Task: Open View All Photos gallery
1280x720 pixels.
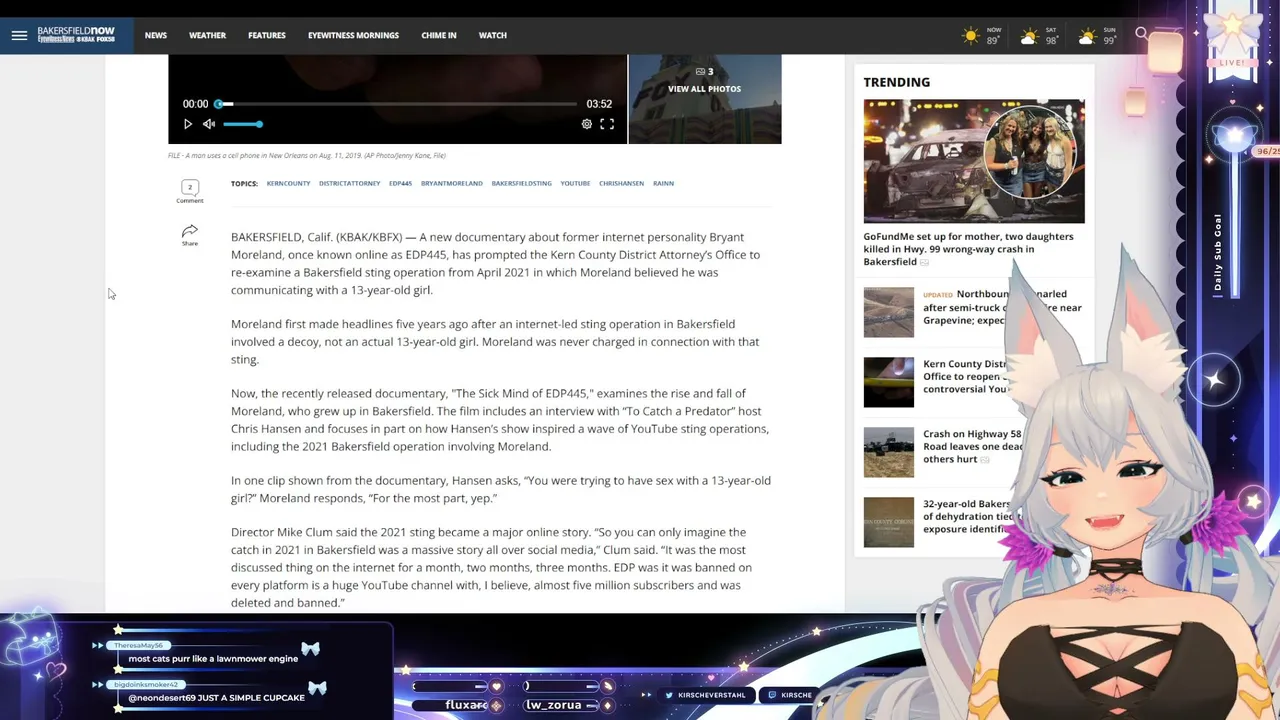Action: (704, 89)
